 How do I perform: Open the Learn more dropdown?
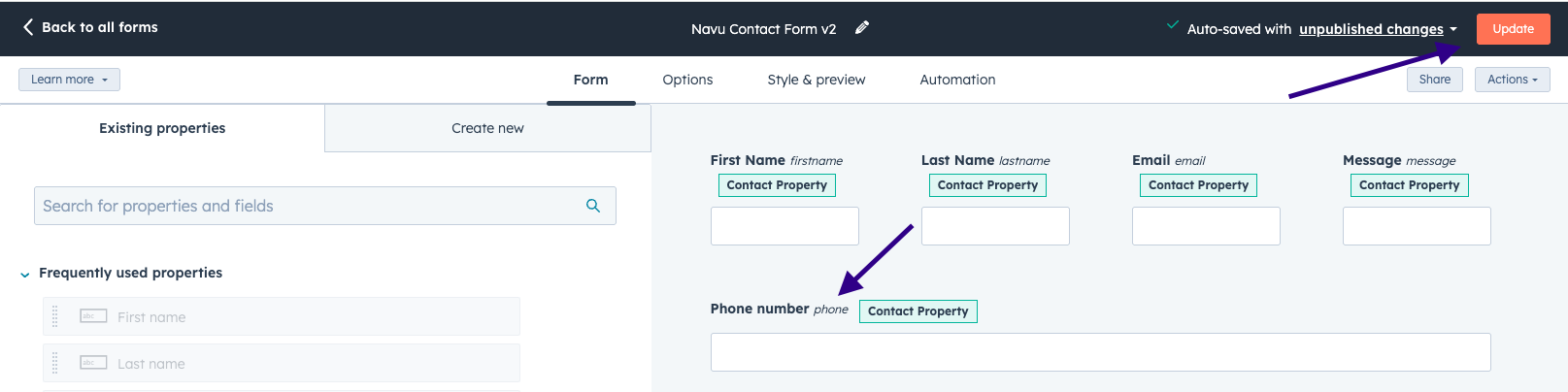[x=69, y=80]
